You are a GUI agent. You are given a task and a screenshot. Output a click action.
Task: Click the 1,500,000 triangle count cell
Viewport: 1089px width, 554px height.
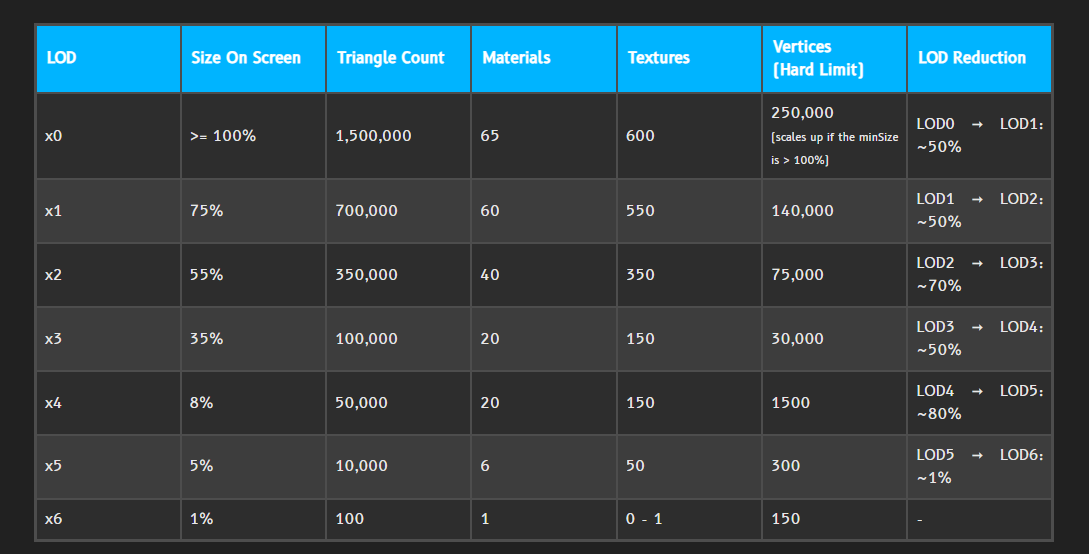[373, 136]
